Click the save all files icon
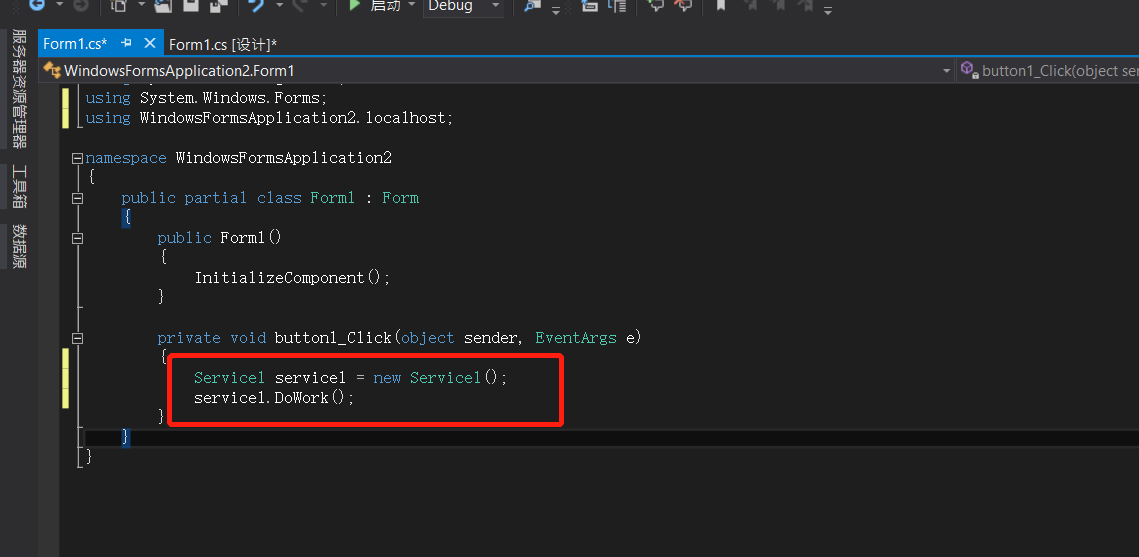The width and height of the screenshot is (1139, 557). point(219,5)
